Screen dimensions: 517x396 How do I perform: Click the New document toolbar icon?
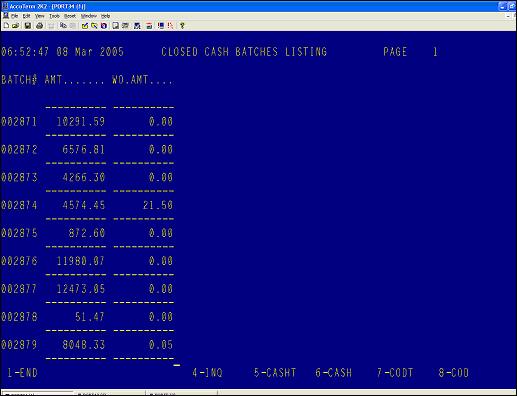[x=6, y=26]
